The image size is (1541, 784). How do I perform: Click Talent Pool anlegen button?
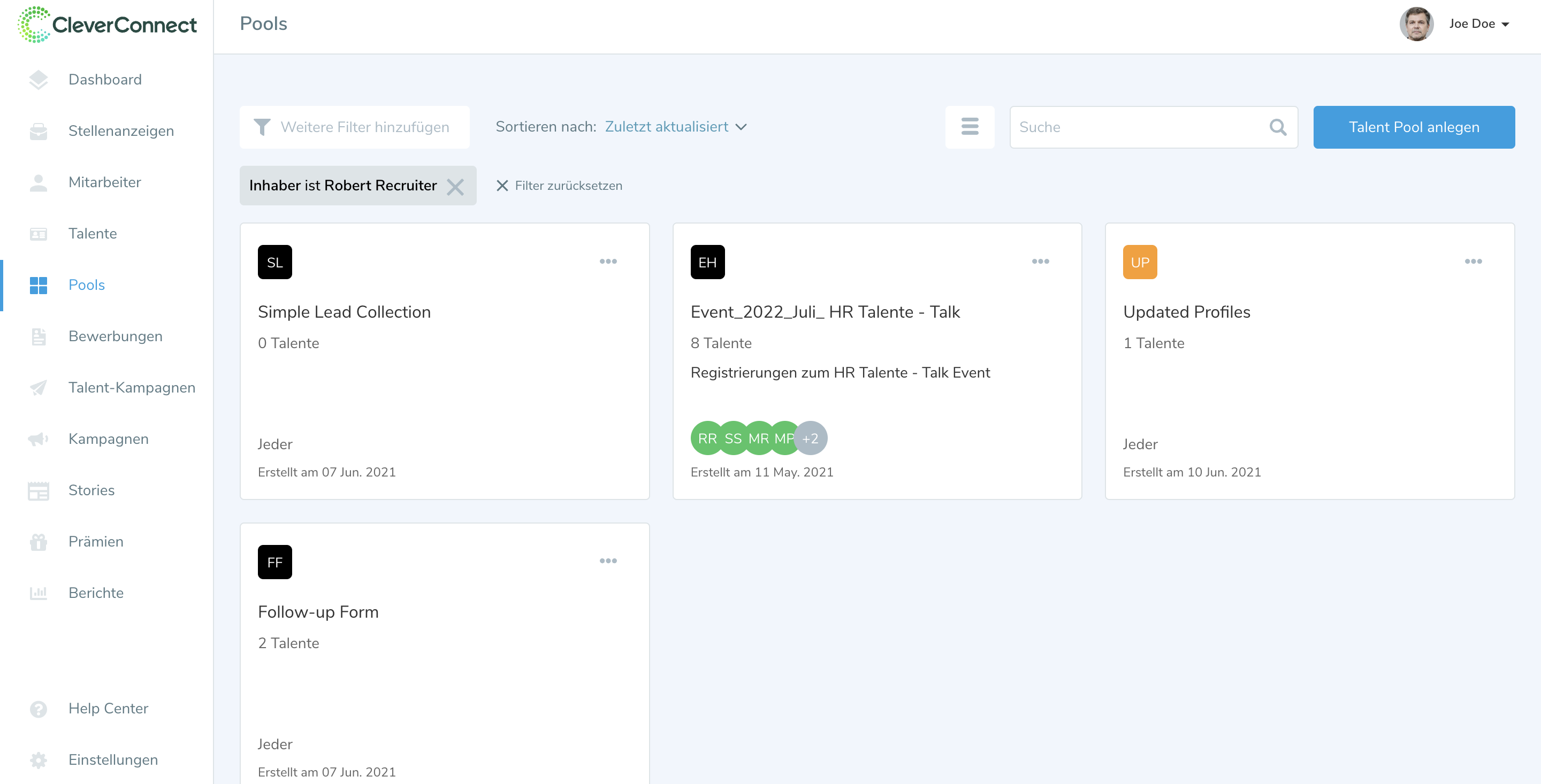point(1413,127)
